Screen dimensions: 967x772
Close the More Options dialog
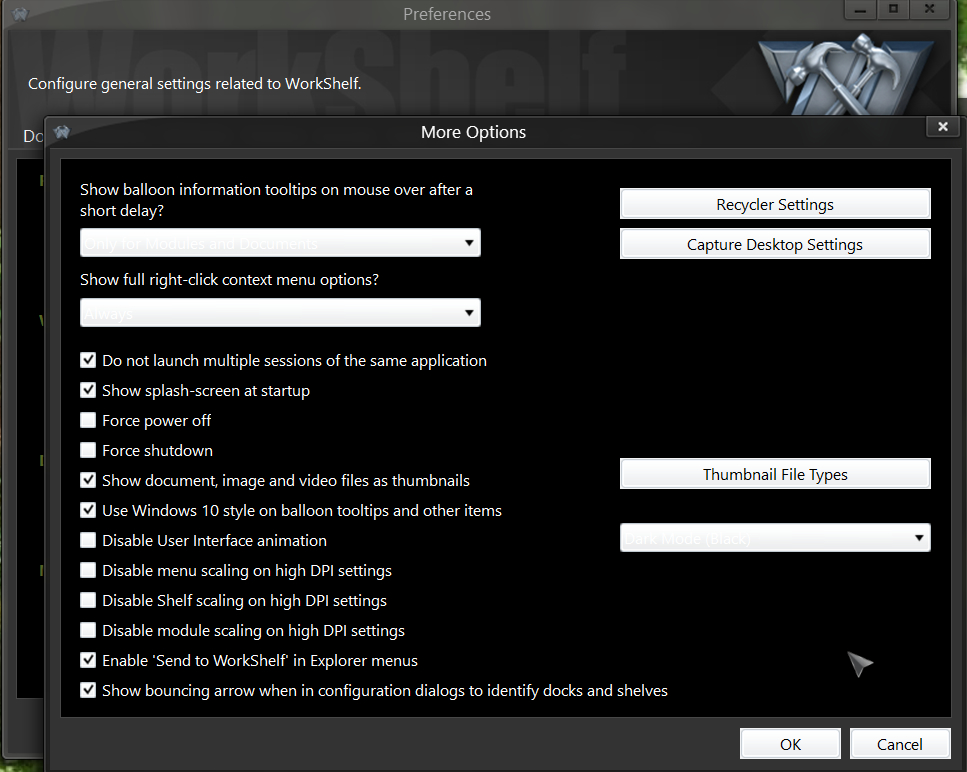pos(941,127)
